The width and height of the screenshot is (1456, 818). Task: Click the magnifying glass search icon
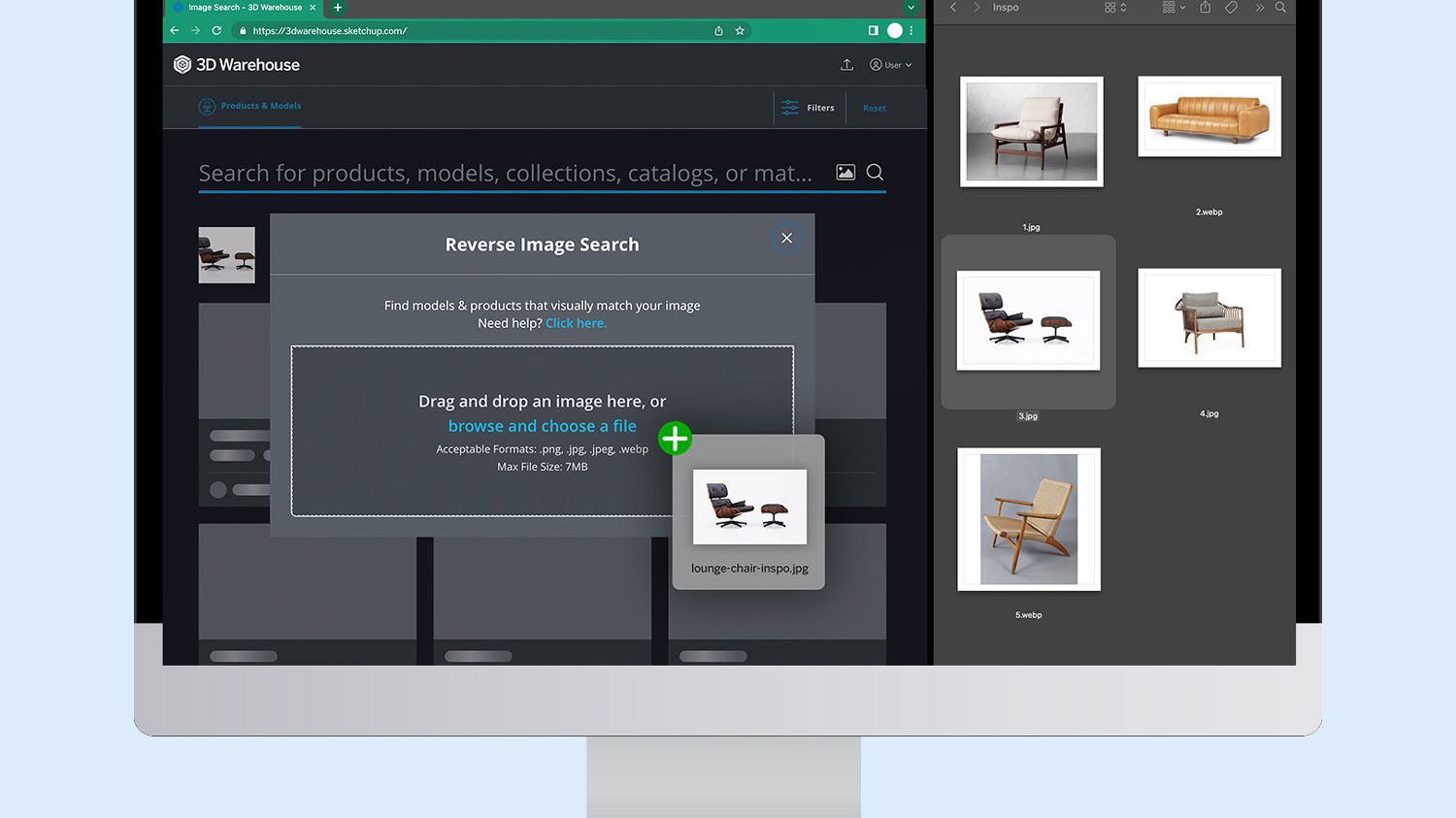point(875,173)
